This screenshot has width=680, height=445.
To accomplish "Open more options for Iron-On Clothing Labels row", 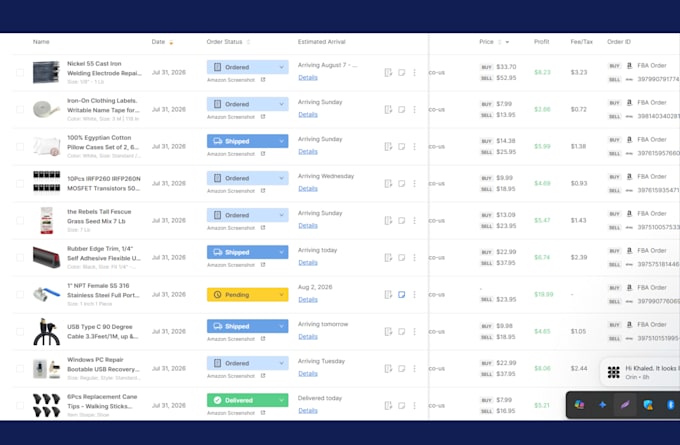I will (x=415, y=110).
